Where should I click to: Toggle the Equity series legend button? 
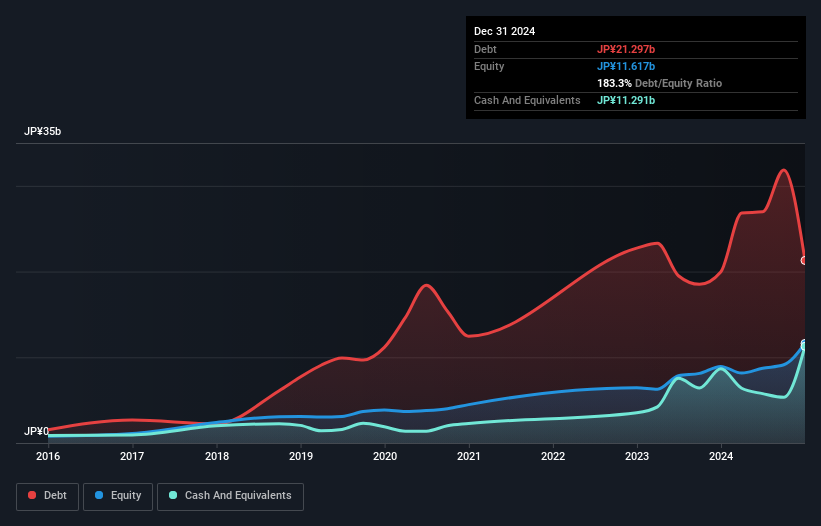point(118,496)
